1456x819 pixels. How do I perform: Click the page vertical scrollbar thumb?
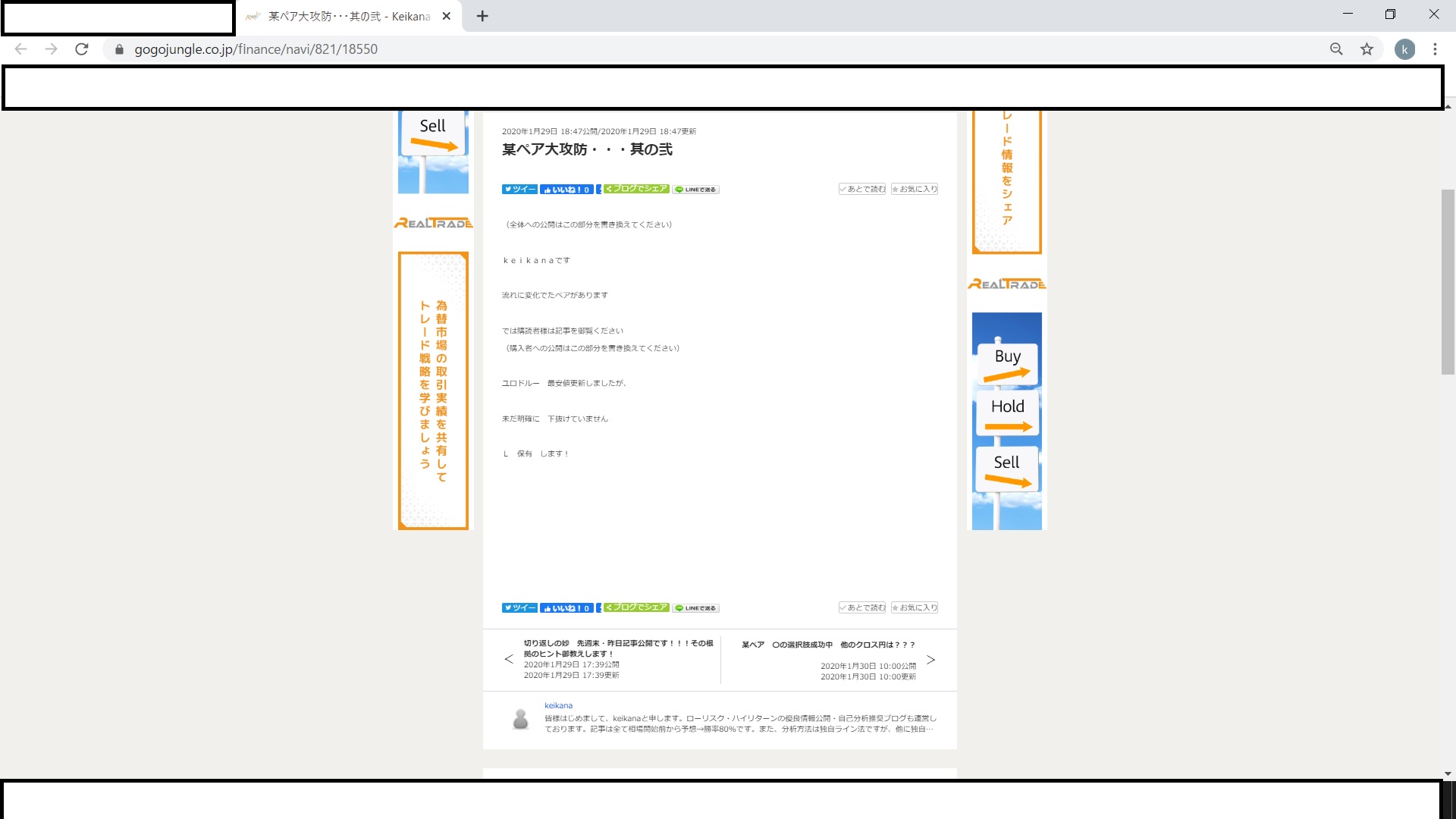click(x=1448, y=281)
